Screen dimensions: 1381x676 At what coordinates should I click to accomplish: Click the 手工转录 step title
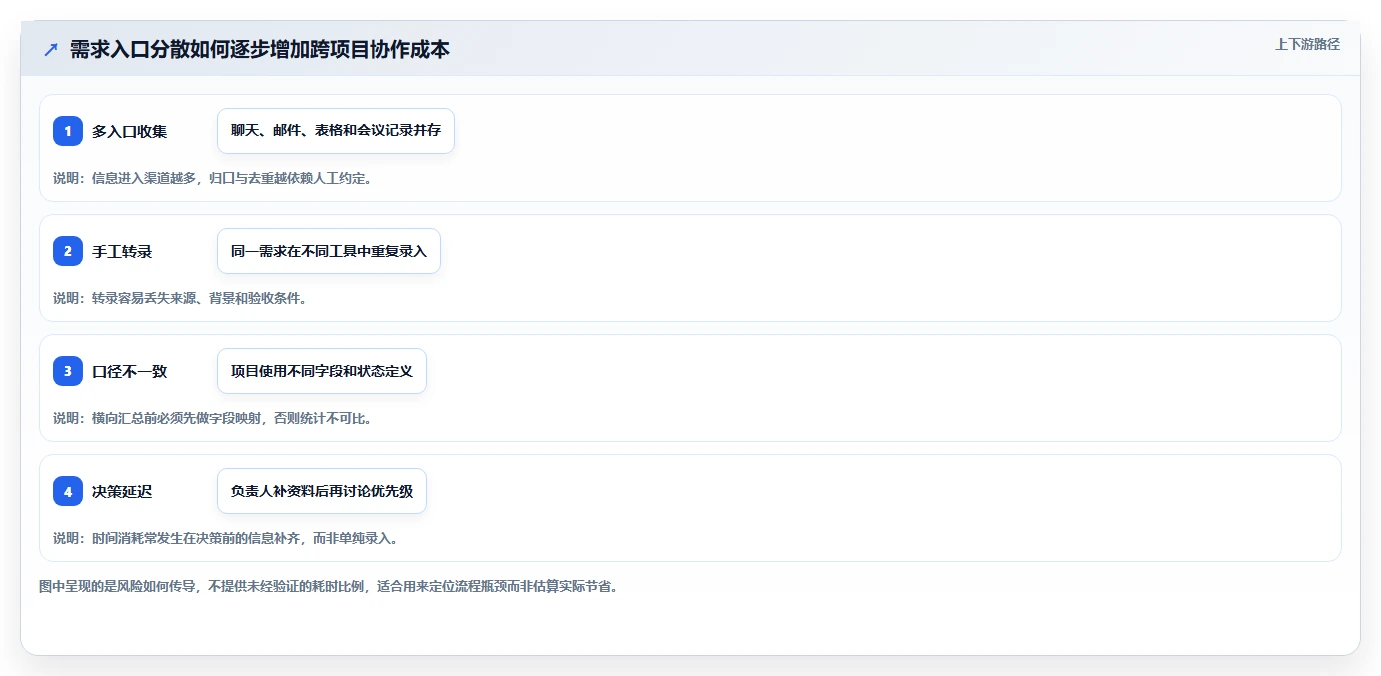(122, 251)
